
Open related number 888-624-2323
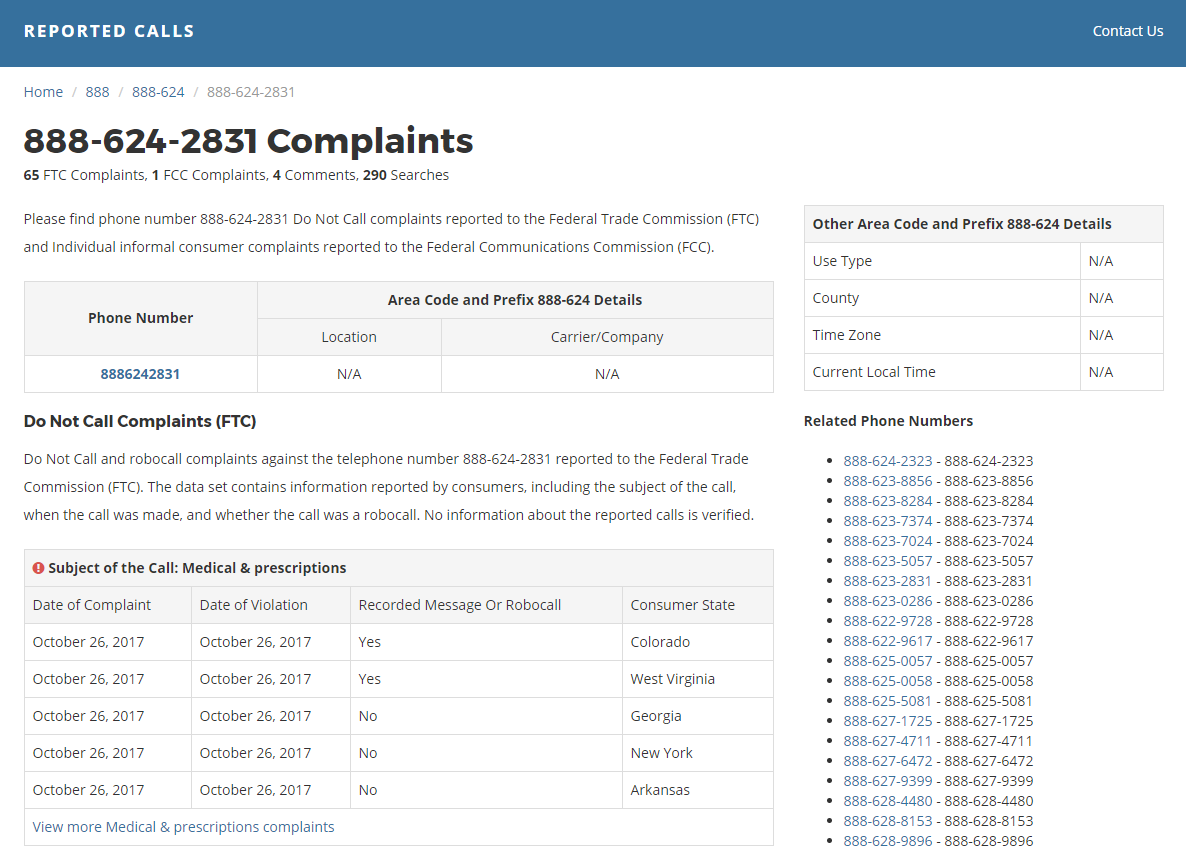click(x=889, y=460)
